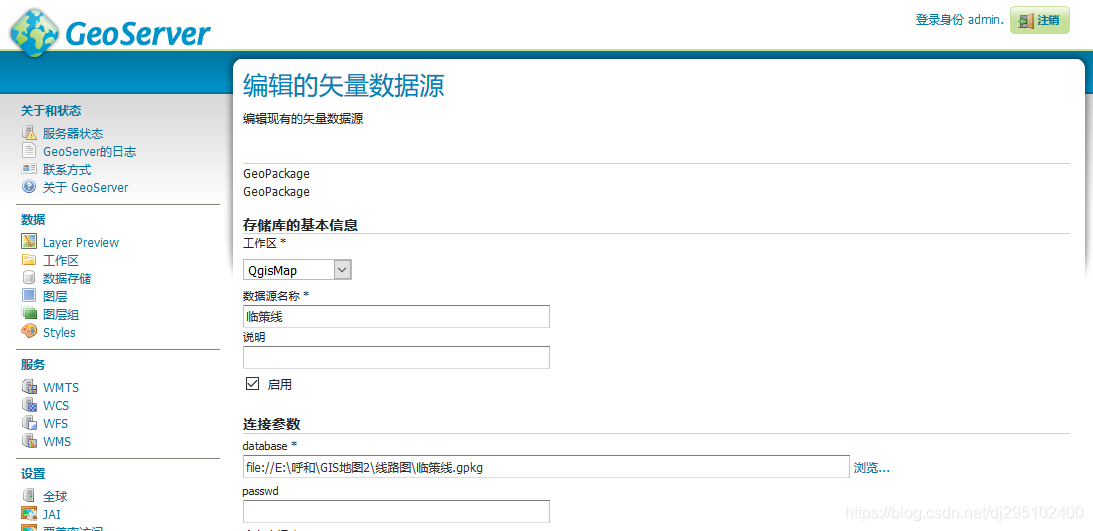
Task: Click the Layer Preview icon
Action: click(29, 242)
